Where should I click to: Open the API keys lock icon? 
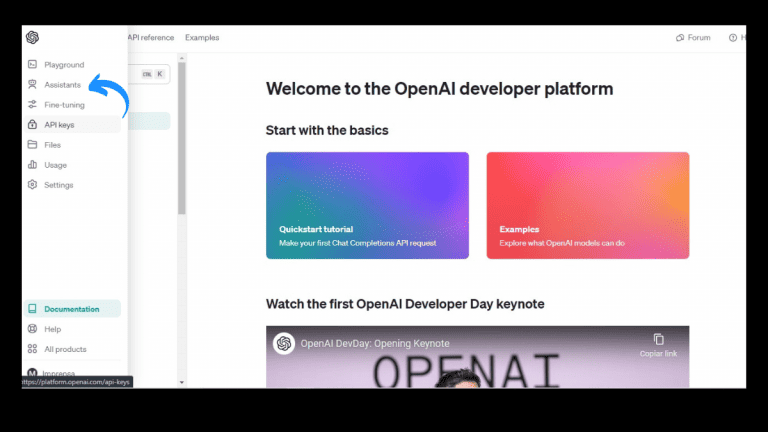point(33,125)
